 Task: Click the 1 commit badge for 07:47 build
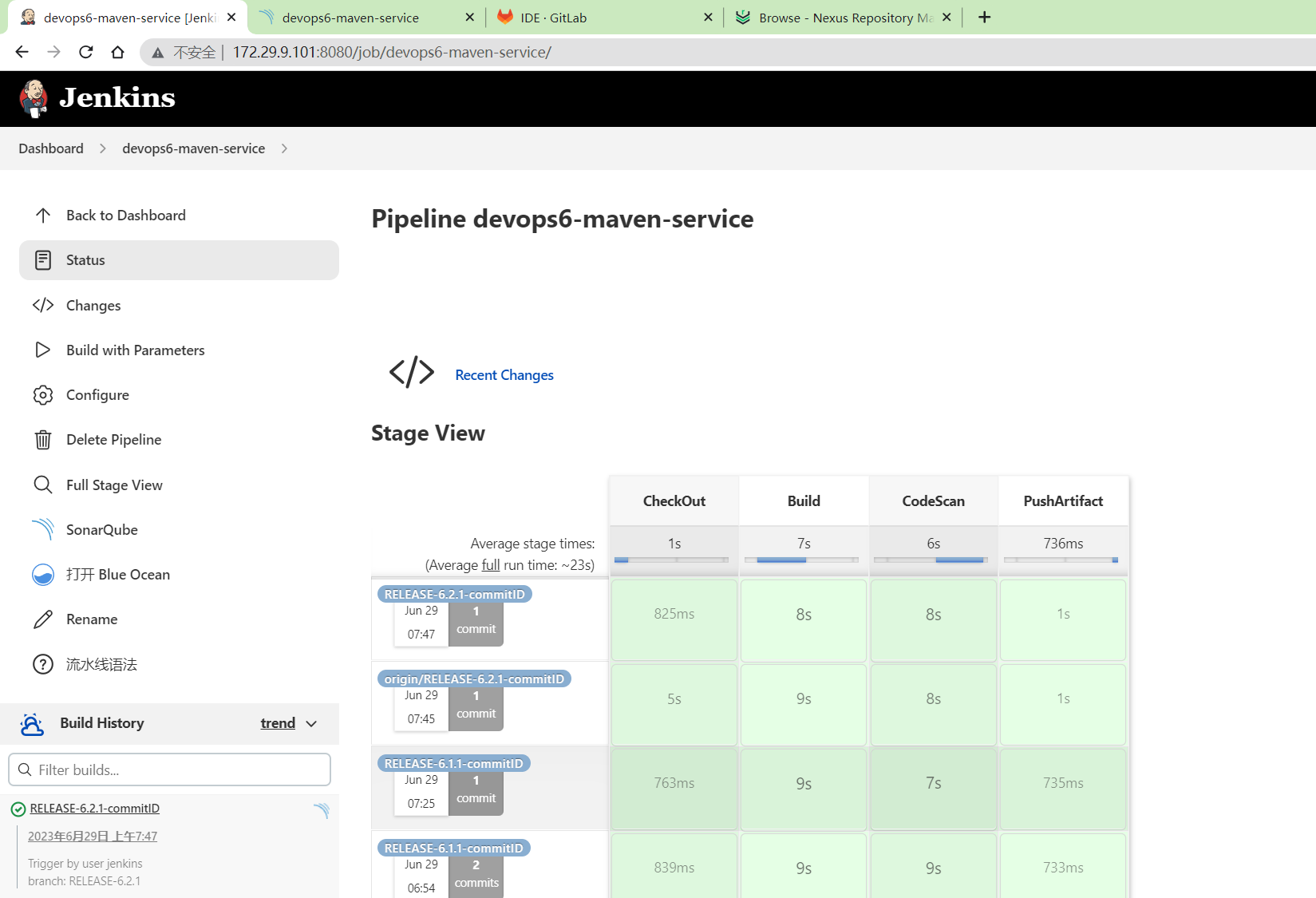[476, 621]
